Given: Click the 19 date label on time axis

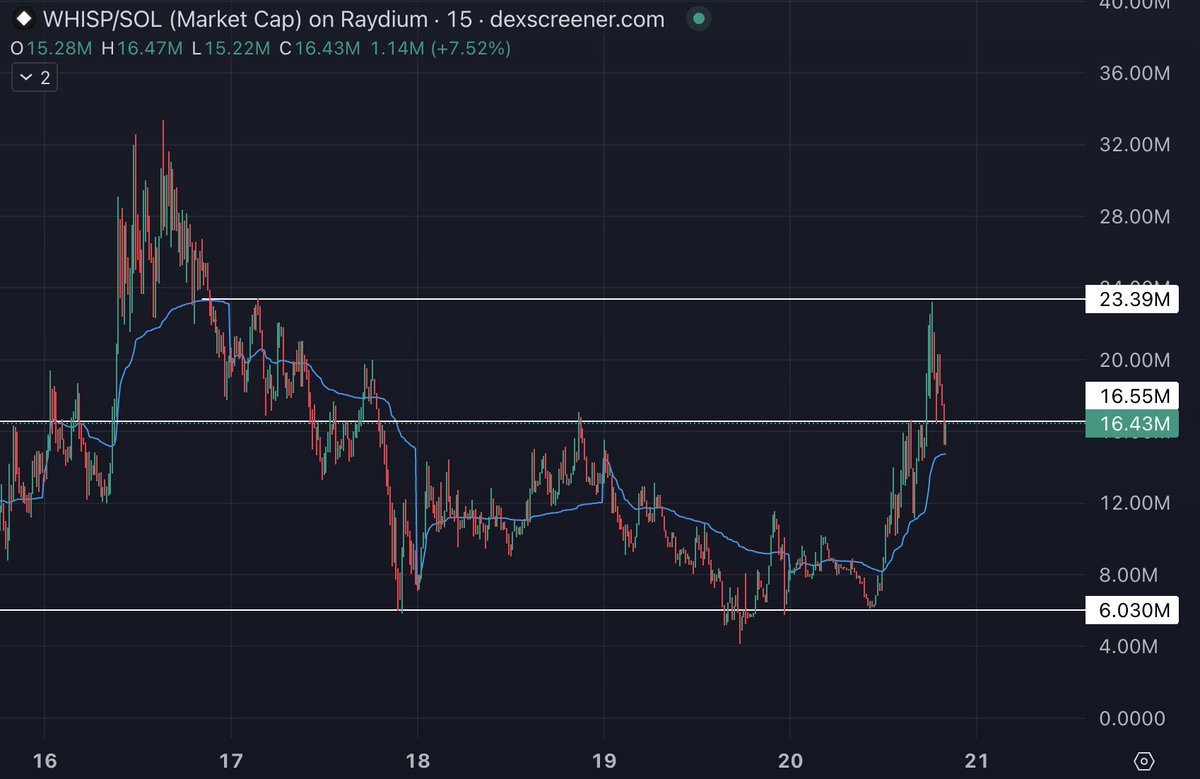Looking at the screenshot, I should [x=605, y=760].
